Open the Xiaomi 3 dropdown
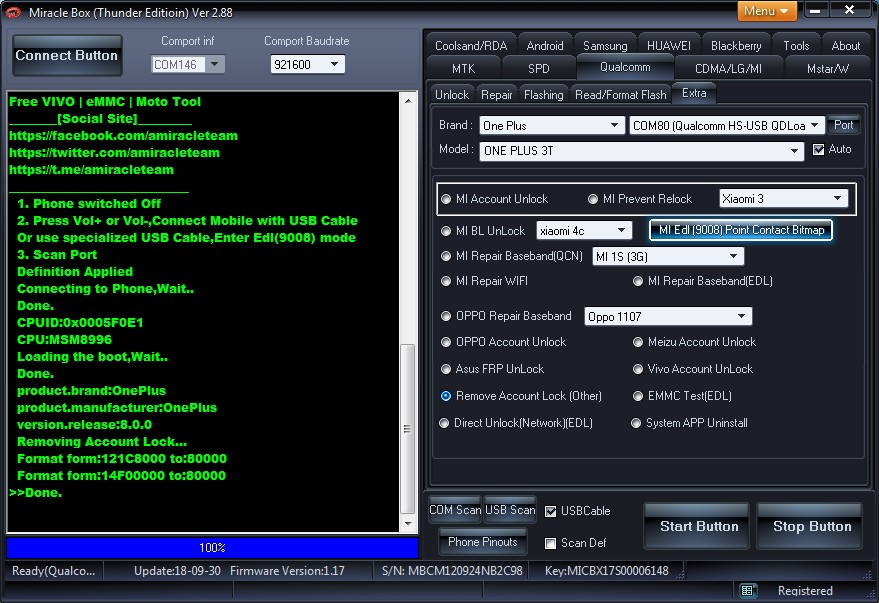 [x=783, y=198]
